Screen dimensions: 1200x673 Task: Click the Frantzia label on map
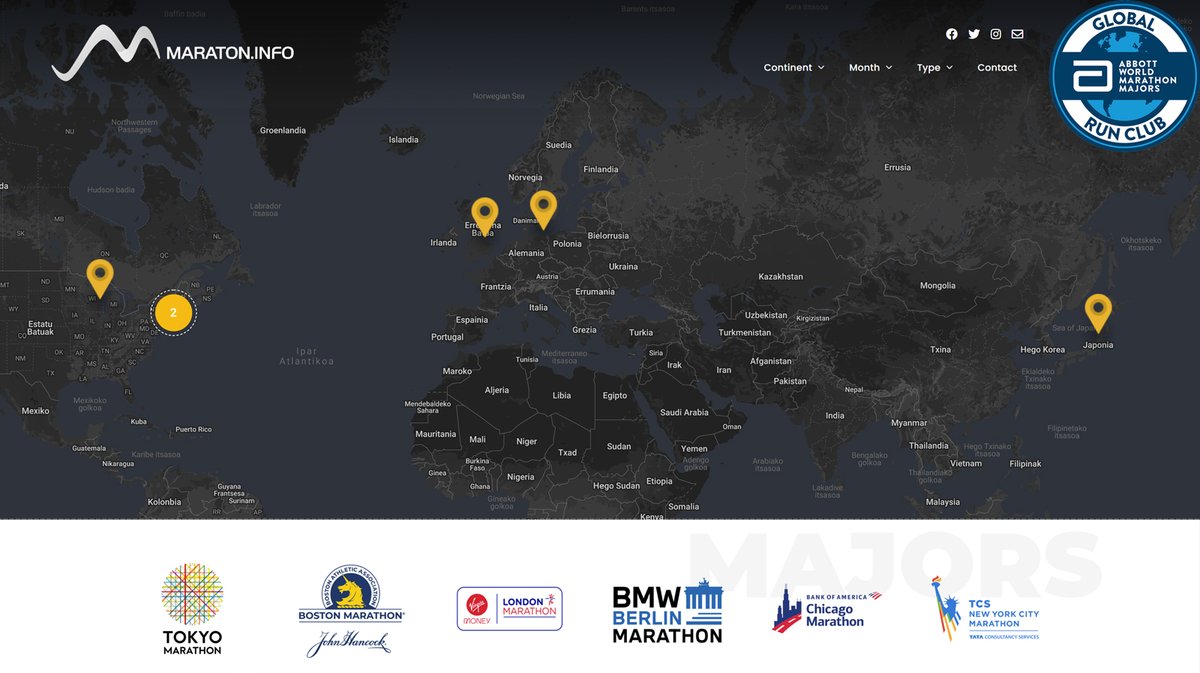click(495, 287)
